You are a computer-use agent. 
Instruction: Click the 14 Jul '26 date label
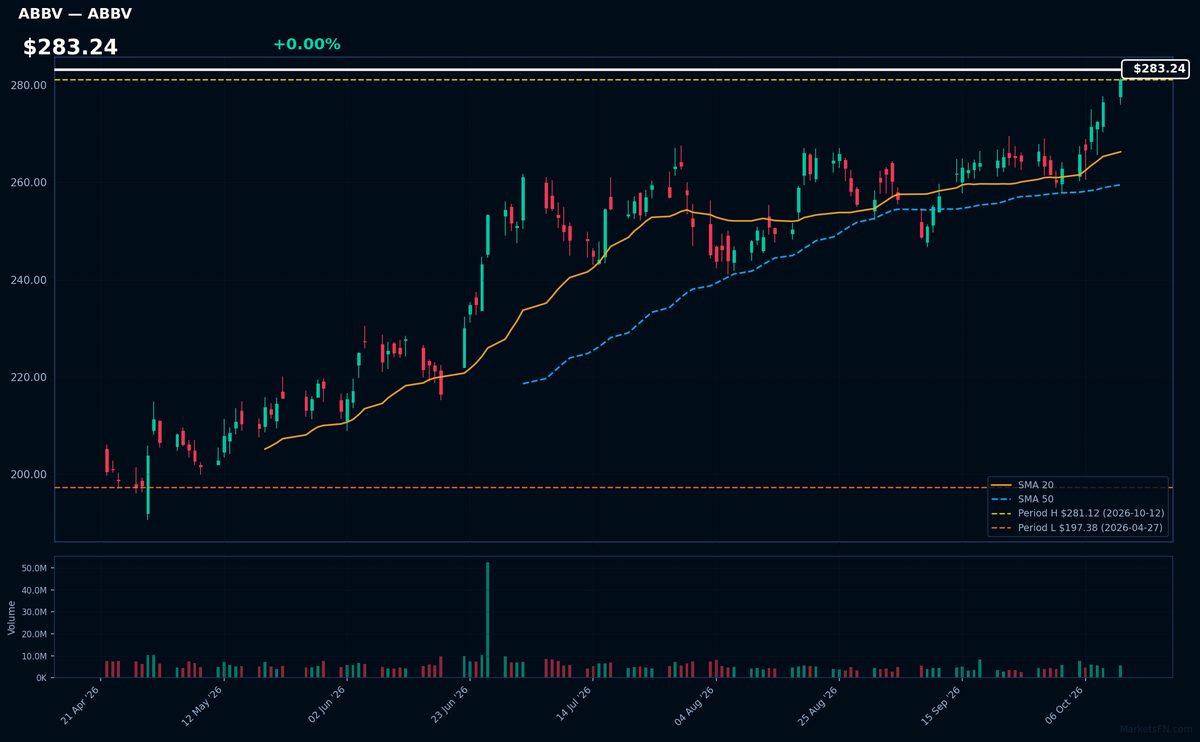pyautogui.click(x=572, y=705)
